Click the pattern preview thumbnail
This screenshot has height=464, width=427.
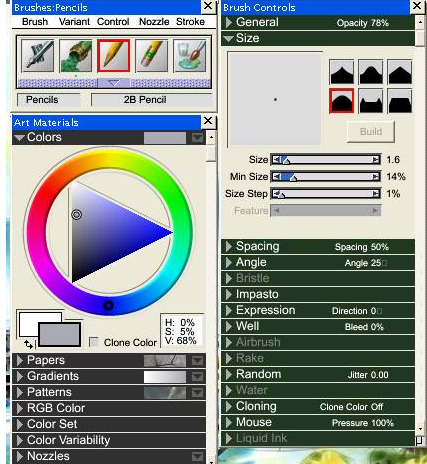click(165, 393)
